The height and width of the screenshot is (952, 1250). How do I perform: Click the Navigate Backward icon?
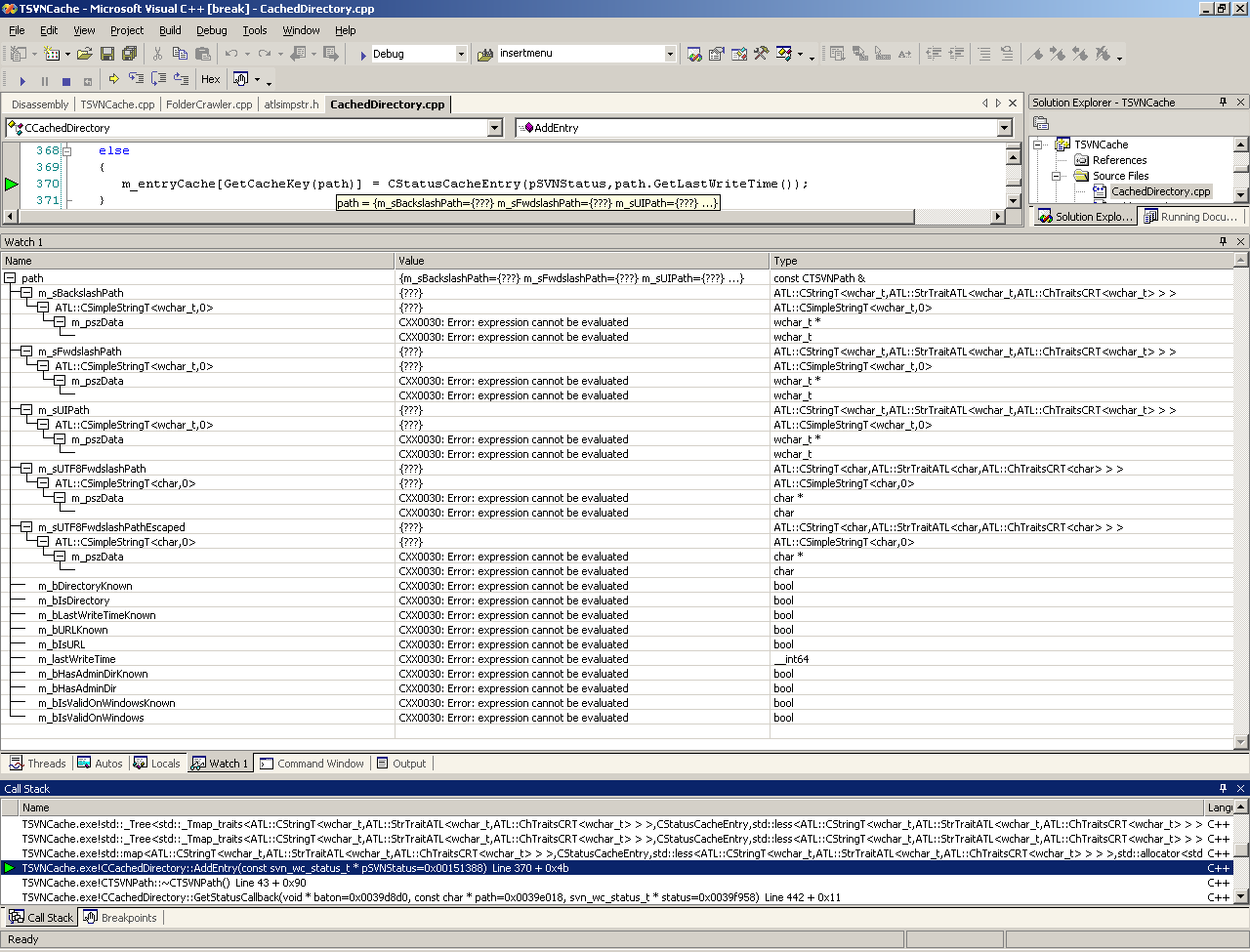(298, 54)
